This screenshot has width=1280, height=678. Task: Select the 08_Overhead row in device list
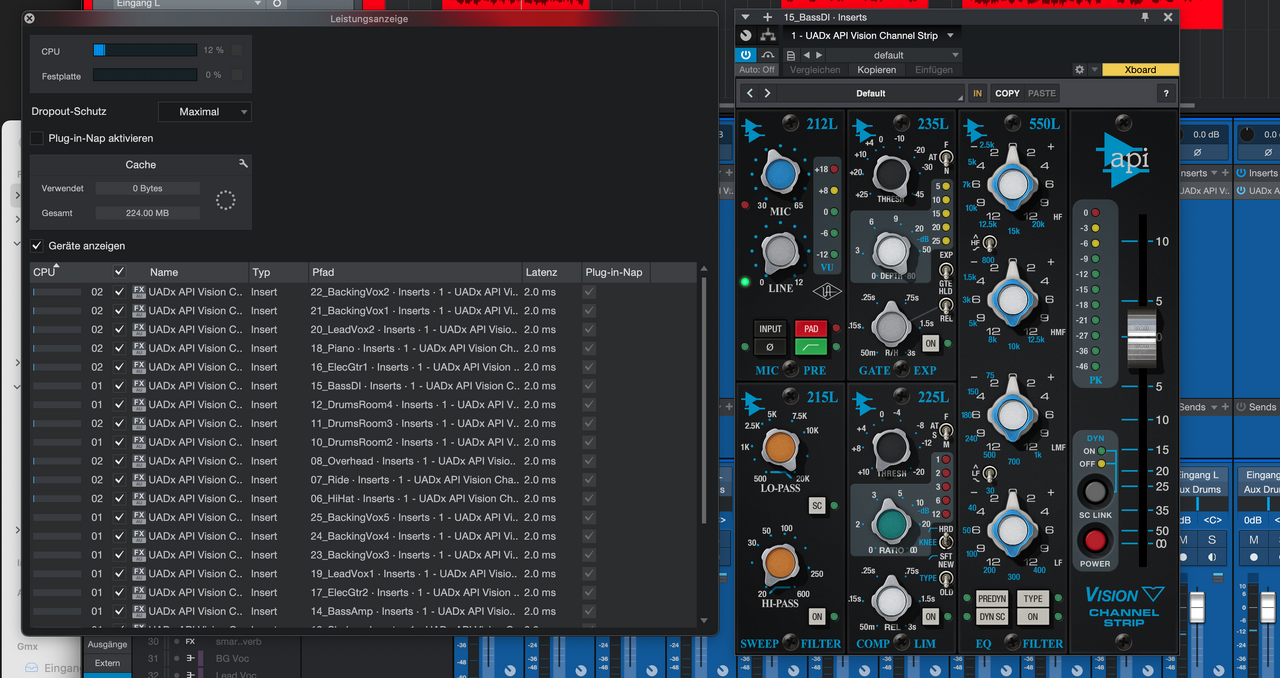pos(364,461)
